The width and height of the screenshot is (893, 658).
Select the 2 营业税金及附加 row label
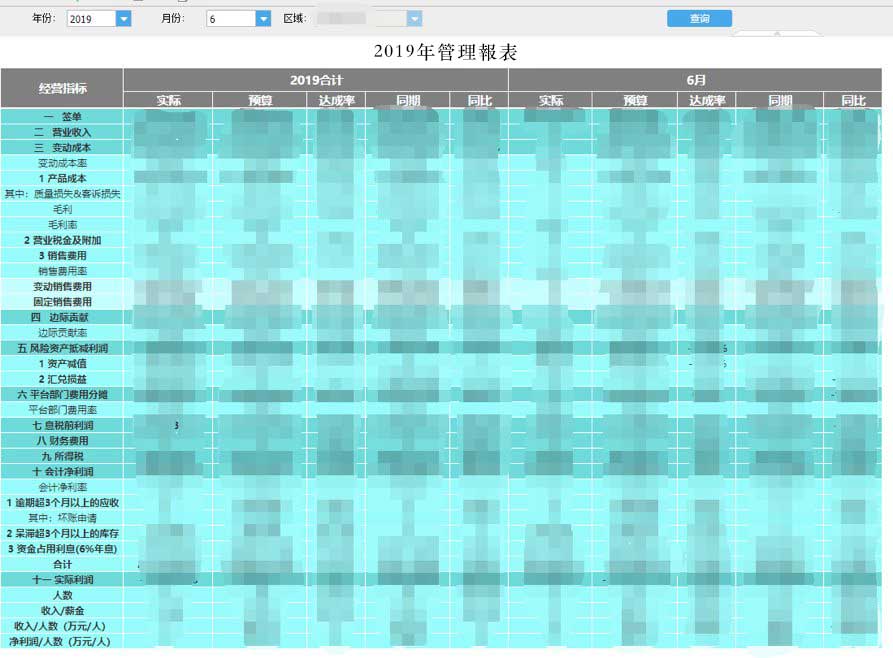tap(62, 240)
